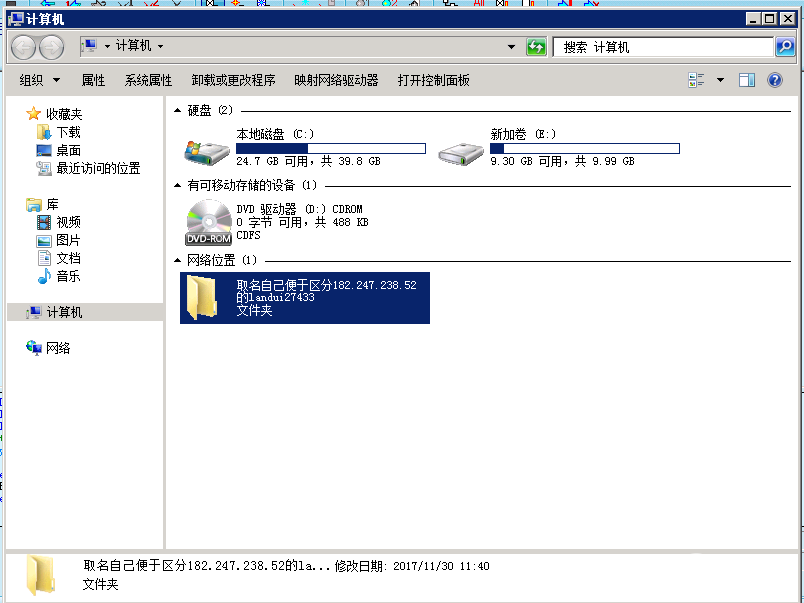Select 系统属性 on the toolbar
The width and height of the screenshot is (804, 603).
(148, 80)
